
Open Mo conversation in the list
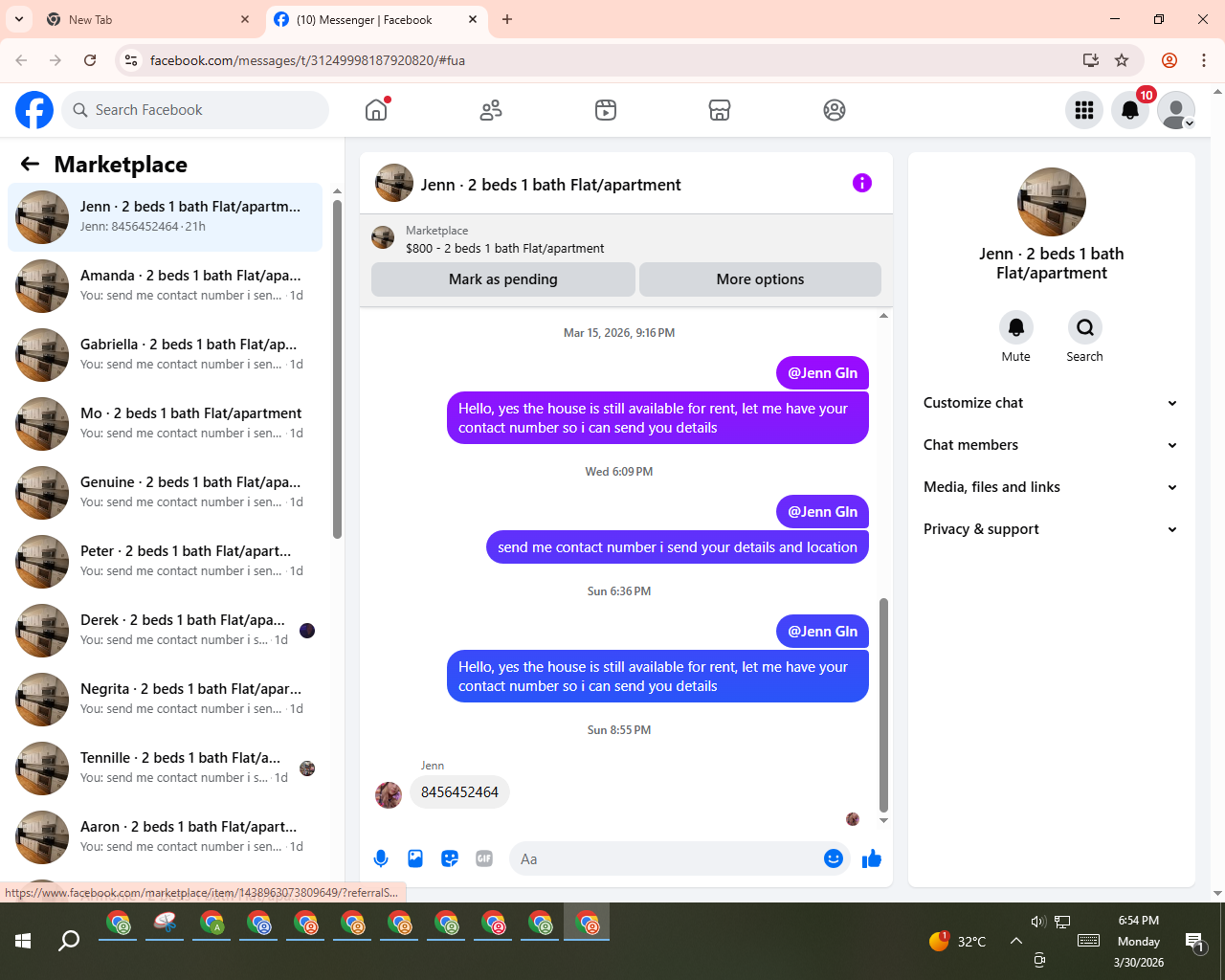[x=165, y=424]
